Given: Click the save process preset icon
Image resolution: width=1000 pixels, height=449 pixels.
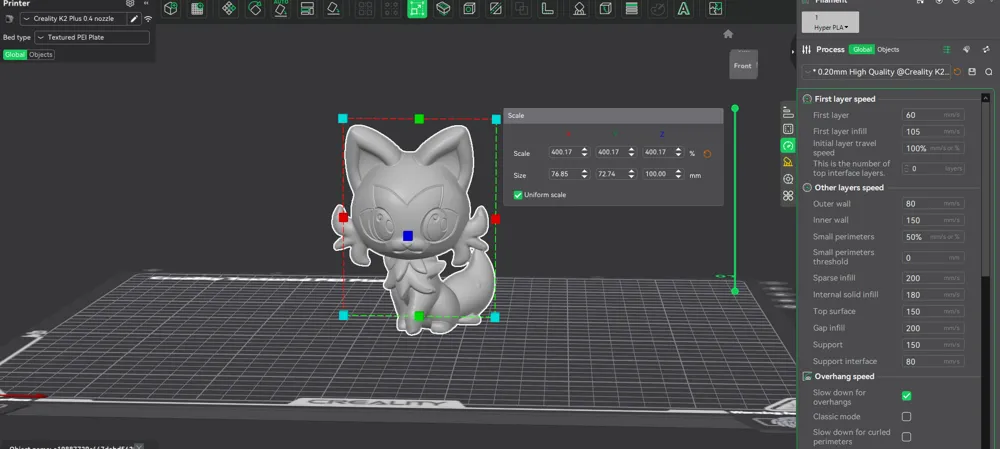Looking at the screenshot, I should tap(972, 72).
